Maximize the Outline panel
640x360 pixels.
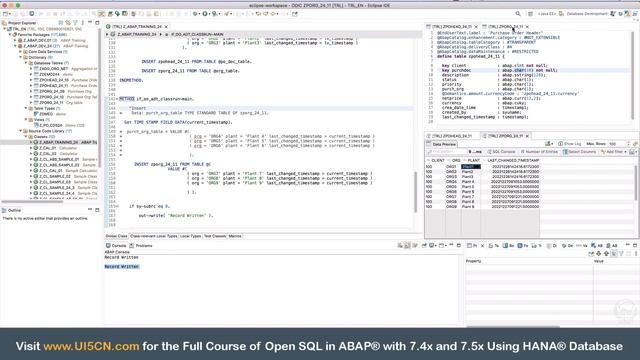pos(97,210)
